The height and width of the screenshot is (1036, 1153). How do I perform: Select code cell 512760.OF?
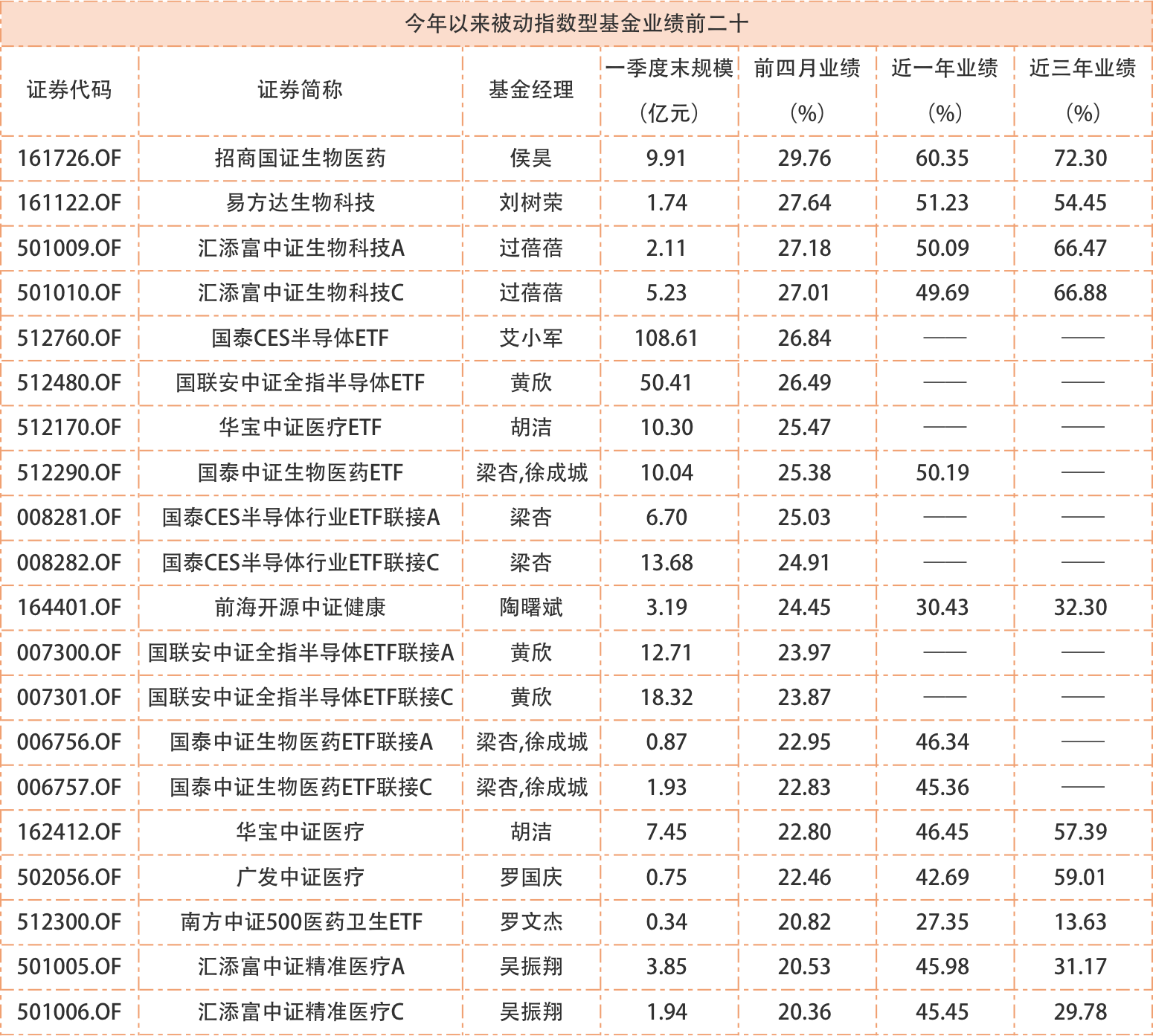tap(69, 338)
